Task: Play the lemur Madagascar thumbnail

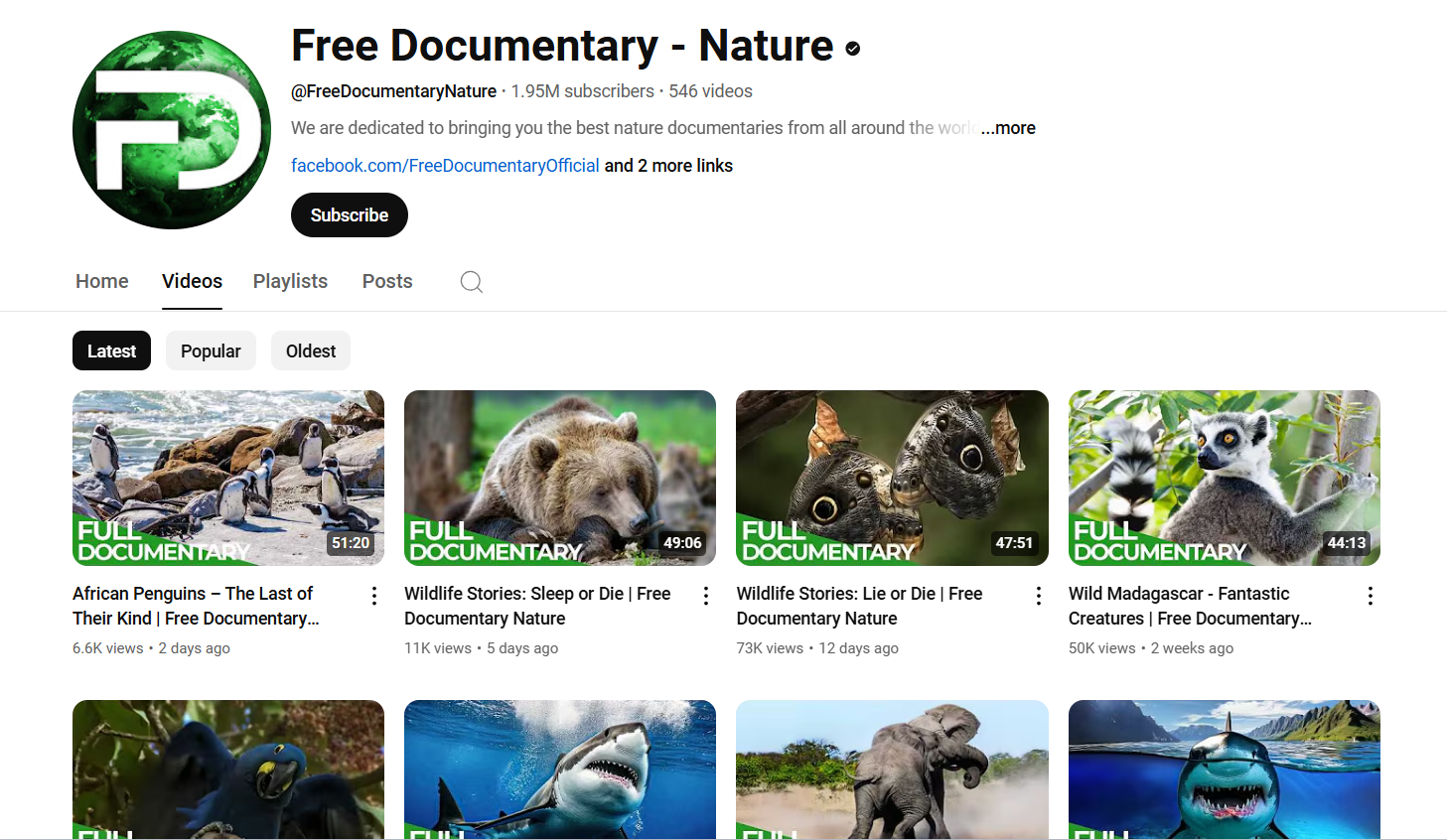Action: point(1225,478)
